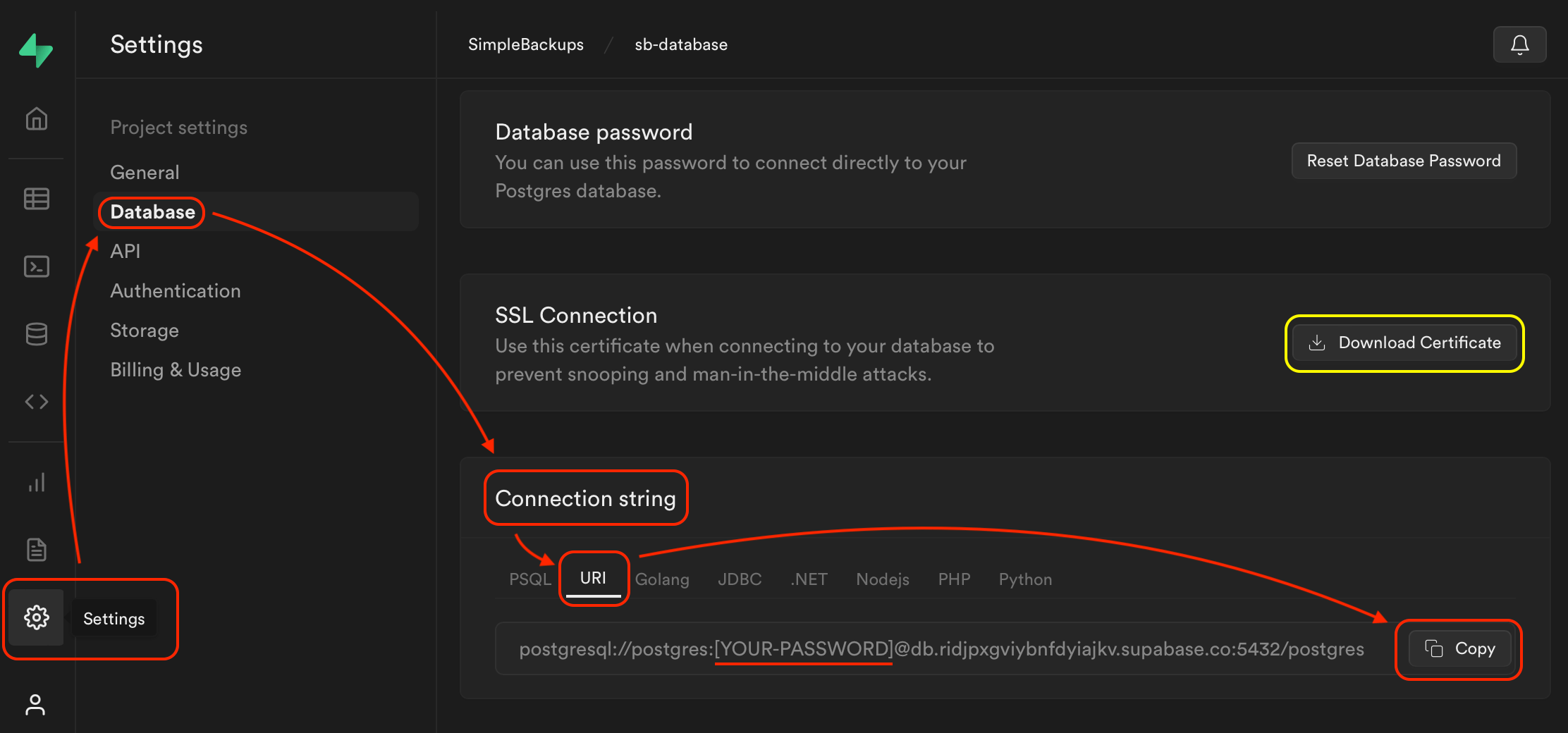
Task: Select the postgresql connection string field
Action: pyautogui.click(x=941, y=649)
